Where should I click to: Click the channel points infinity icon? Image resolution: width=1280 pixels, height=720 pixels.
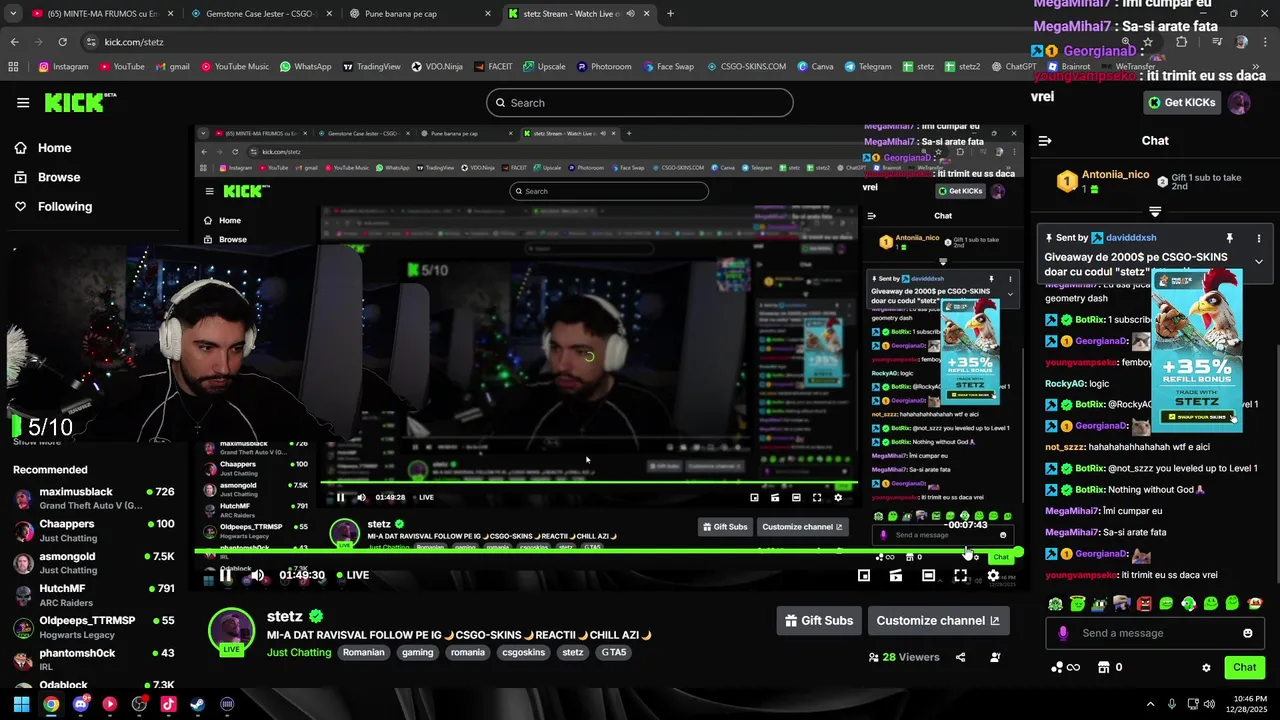[1066, 667]
